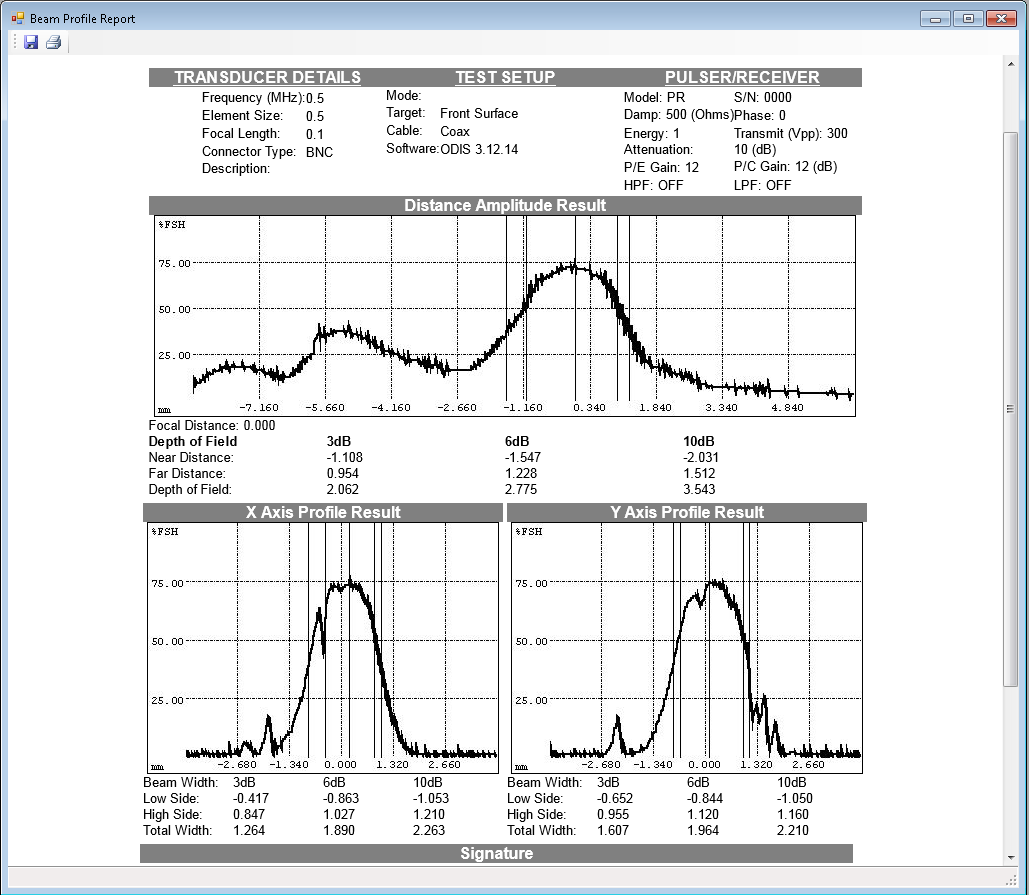
Task: Close the Beam Profile Report window
Action: (x=1000, y=19)
